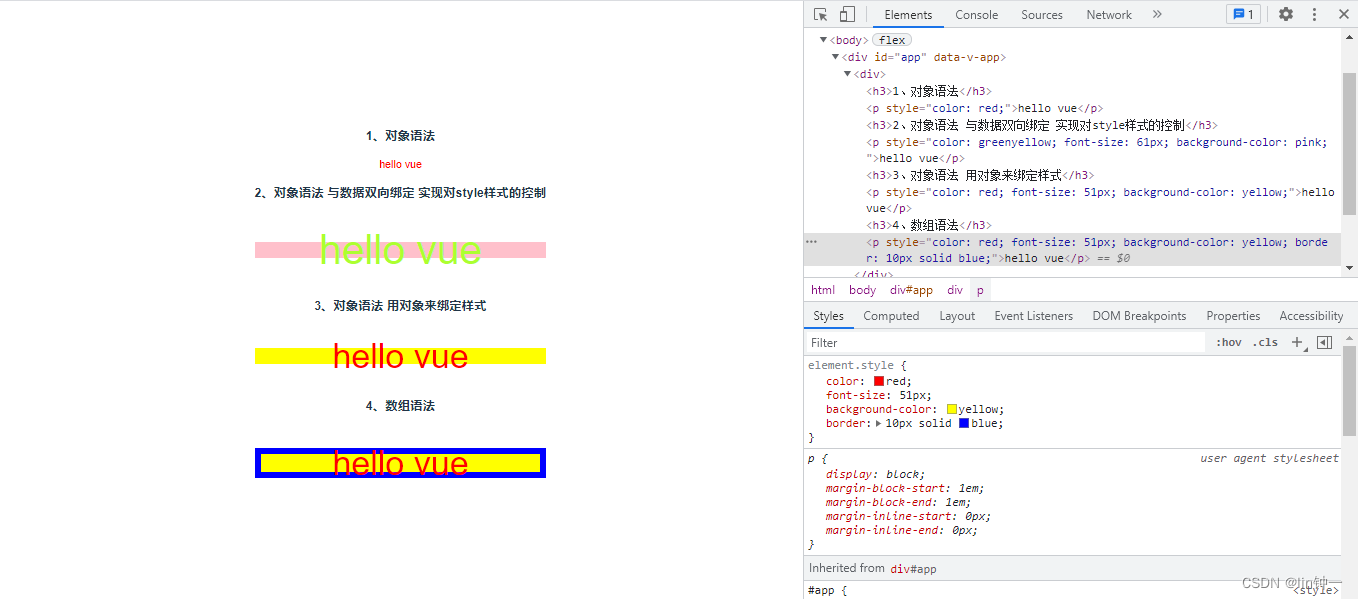Activate the inspect element picker icon
The width and height of the screenshot is (1358, 599).
(821, 14)
